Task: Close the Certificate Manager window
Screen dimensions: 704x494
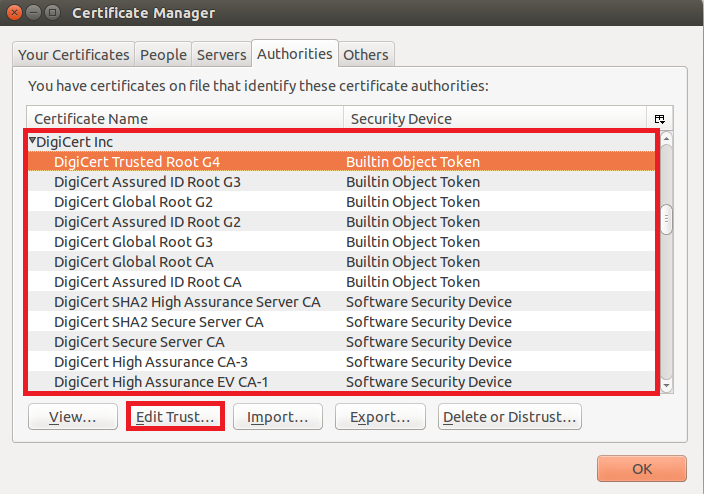Action: (x=14, y=13)
